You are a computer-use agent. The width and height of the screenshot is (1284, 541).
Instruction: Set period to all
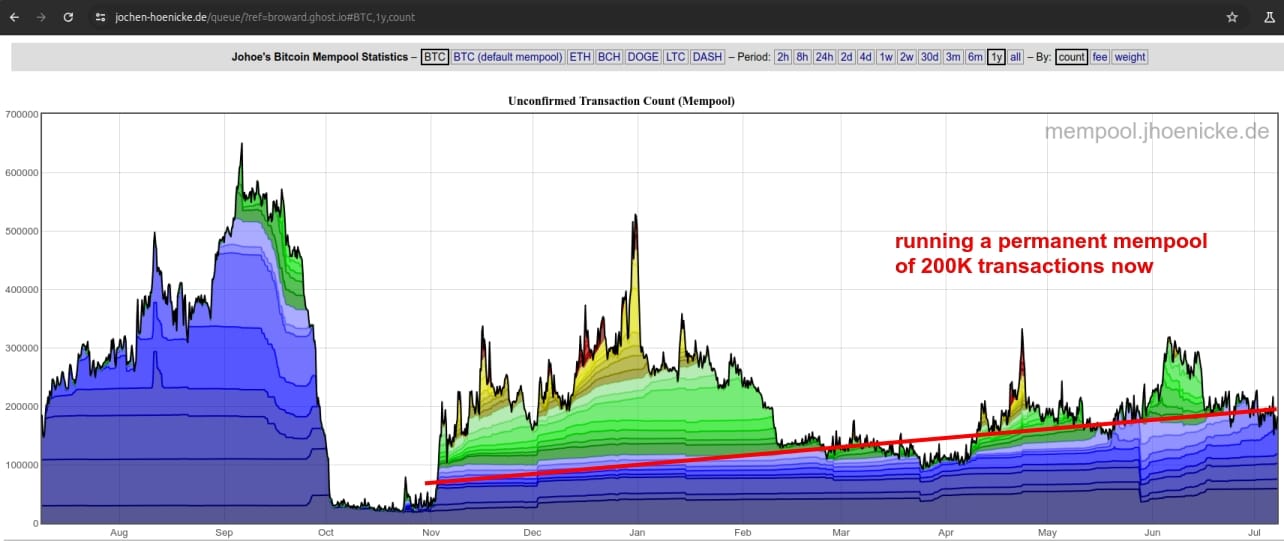pos(1016,57)
